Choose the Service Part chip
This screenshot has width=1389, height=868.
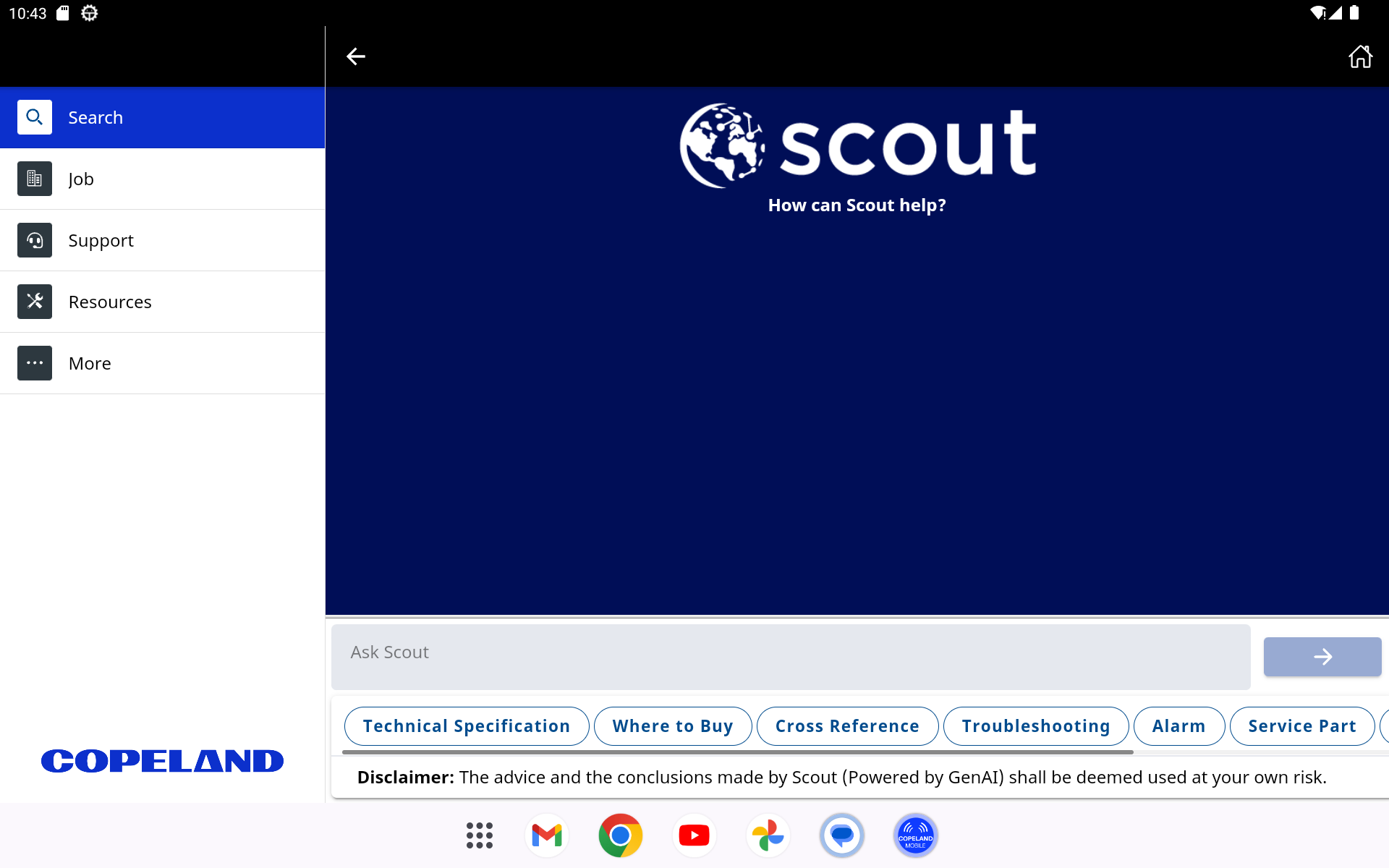[x=1302, y=726]
